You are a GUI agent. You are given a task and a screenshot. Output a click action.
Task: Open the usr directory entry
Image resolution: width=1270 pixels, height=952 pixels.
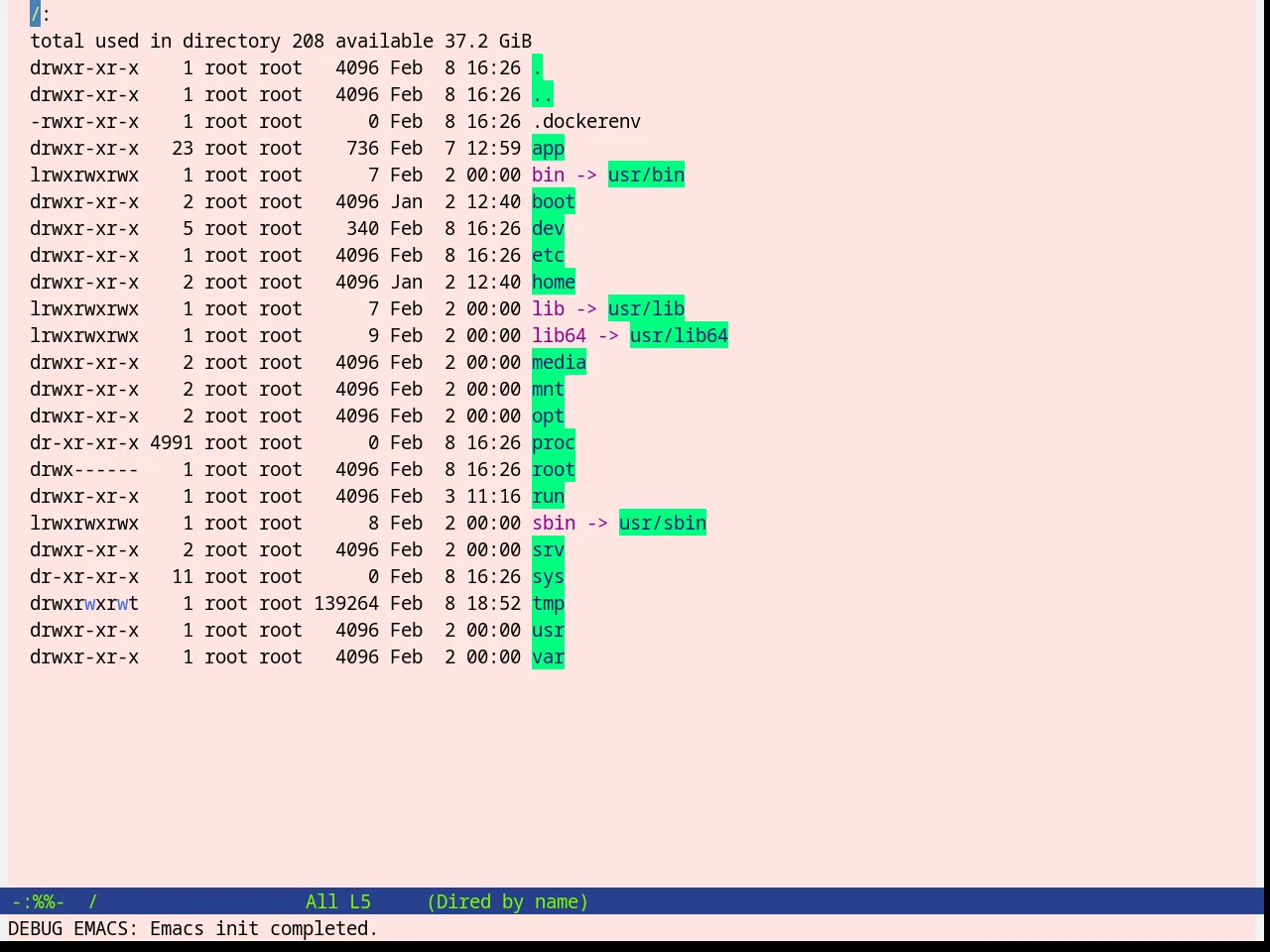pos(548,631)
